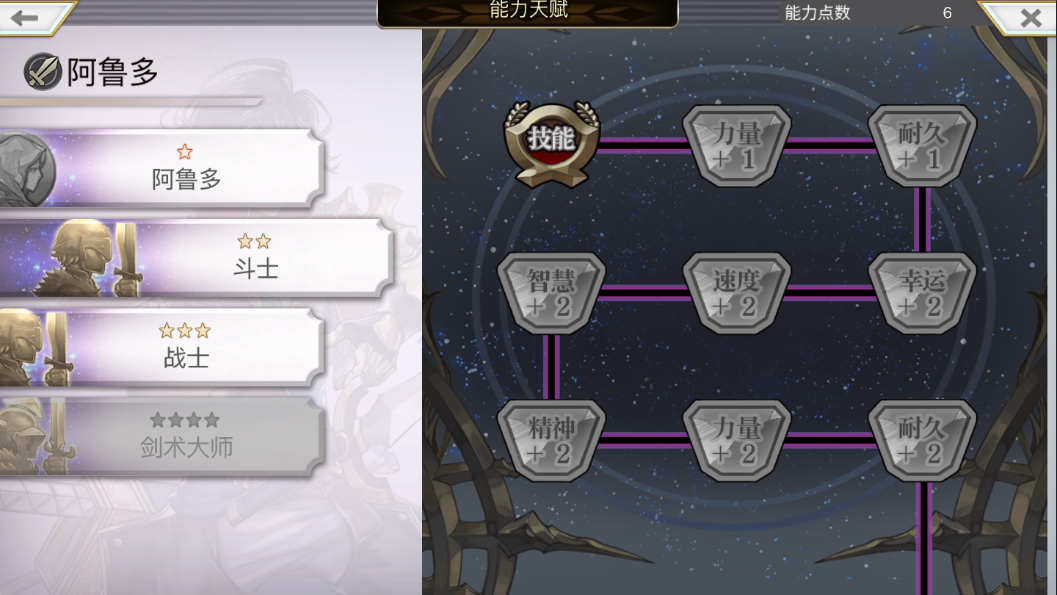Screen dimensions: 1057x595
Task: Open the locked four-star 剑术大师 class
Action: point(162,436)
